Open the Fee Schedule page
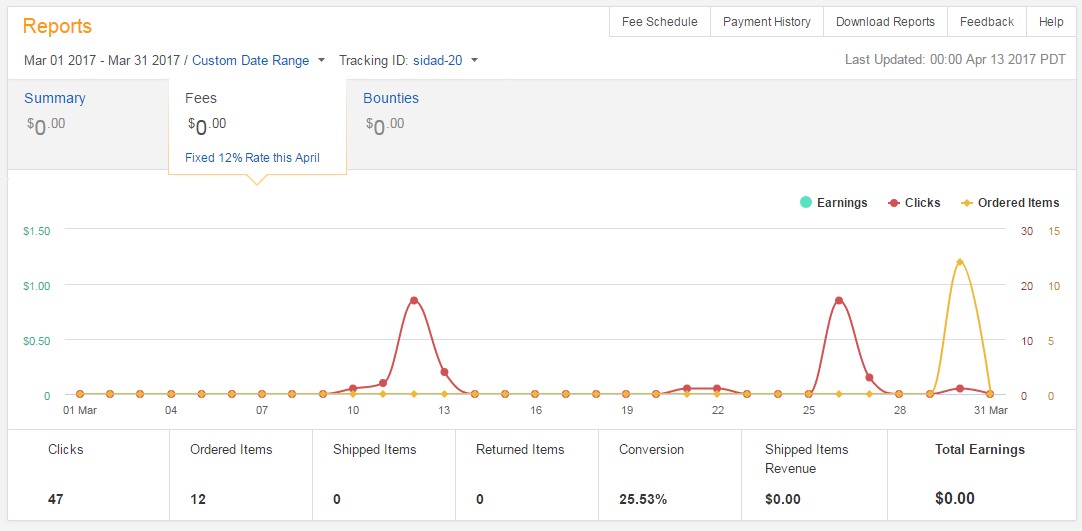 [x=660, y=22]
